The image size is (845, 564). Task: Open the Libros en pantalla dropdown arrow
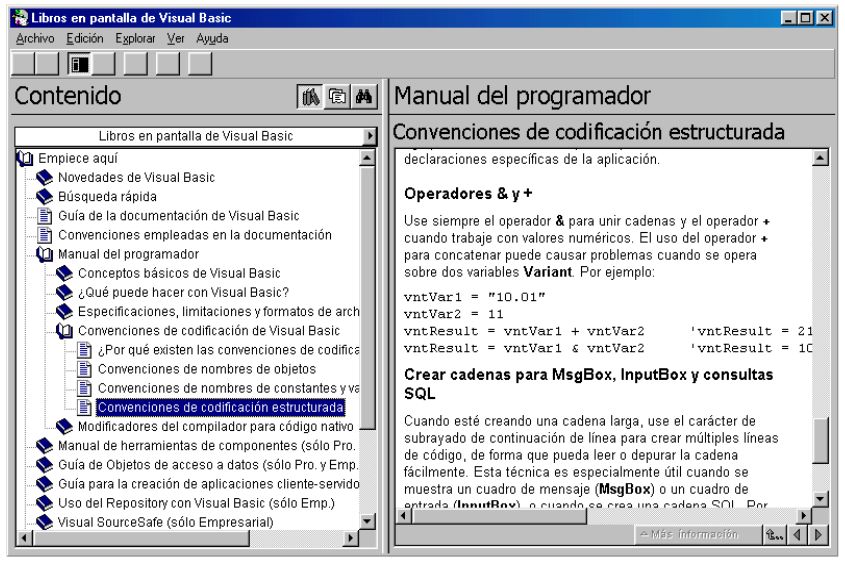370,136
